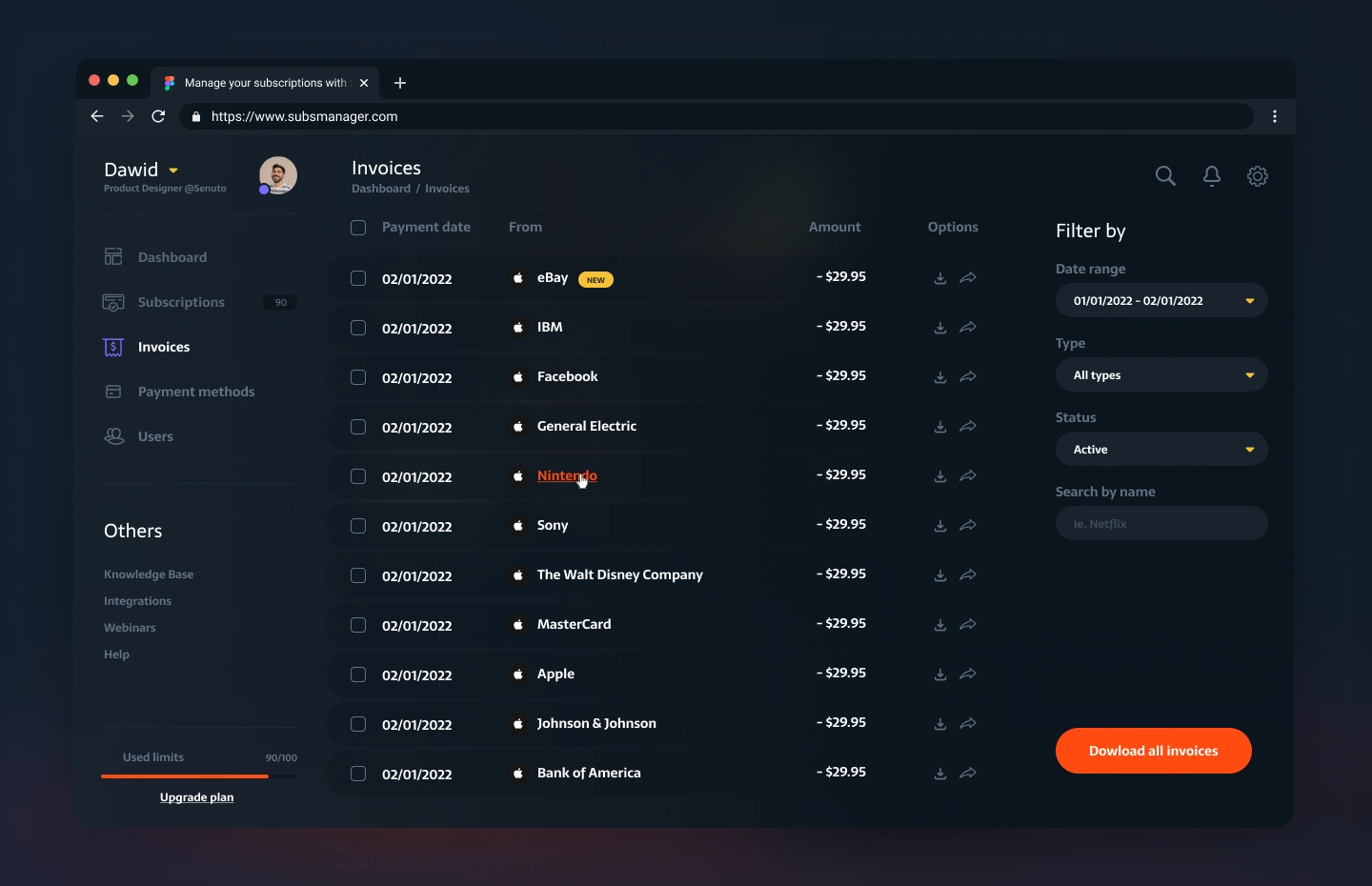
Task: Share the Apple invoice
Action: pyautogui.click(x=968, y=675)
